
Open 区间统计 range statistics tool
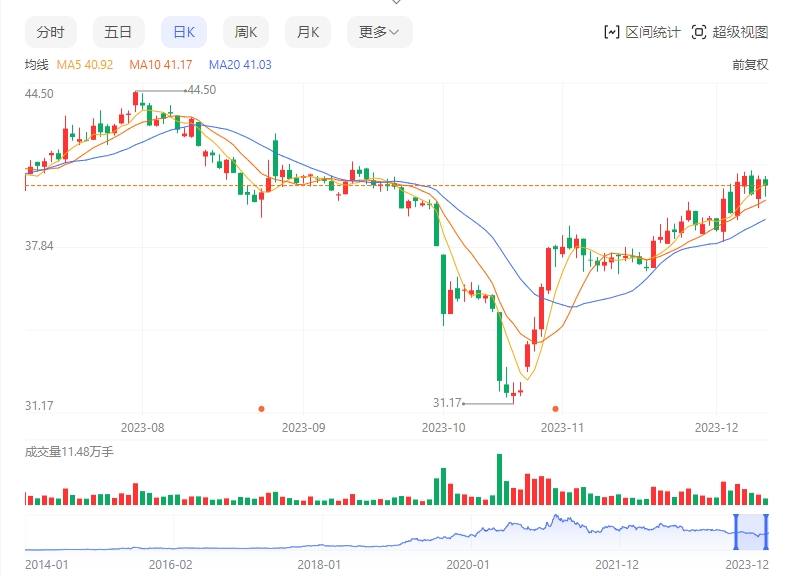tap(642, 32)
